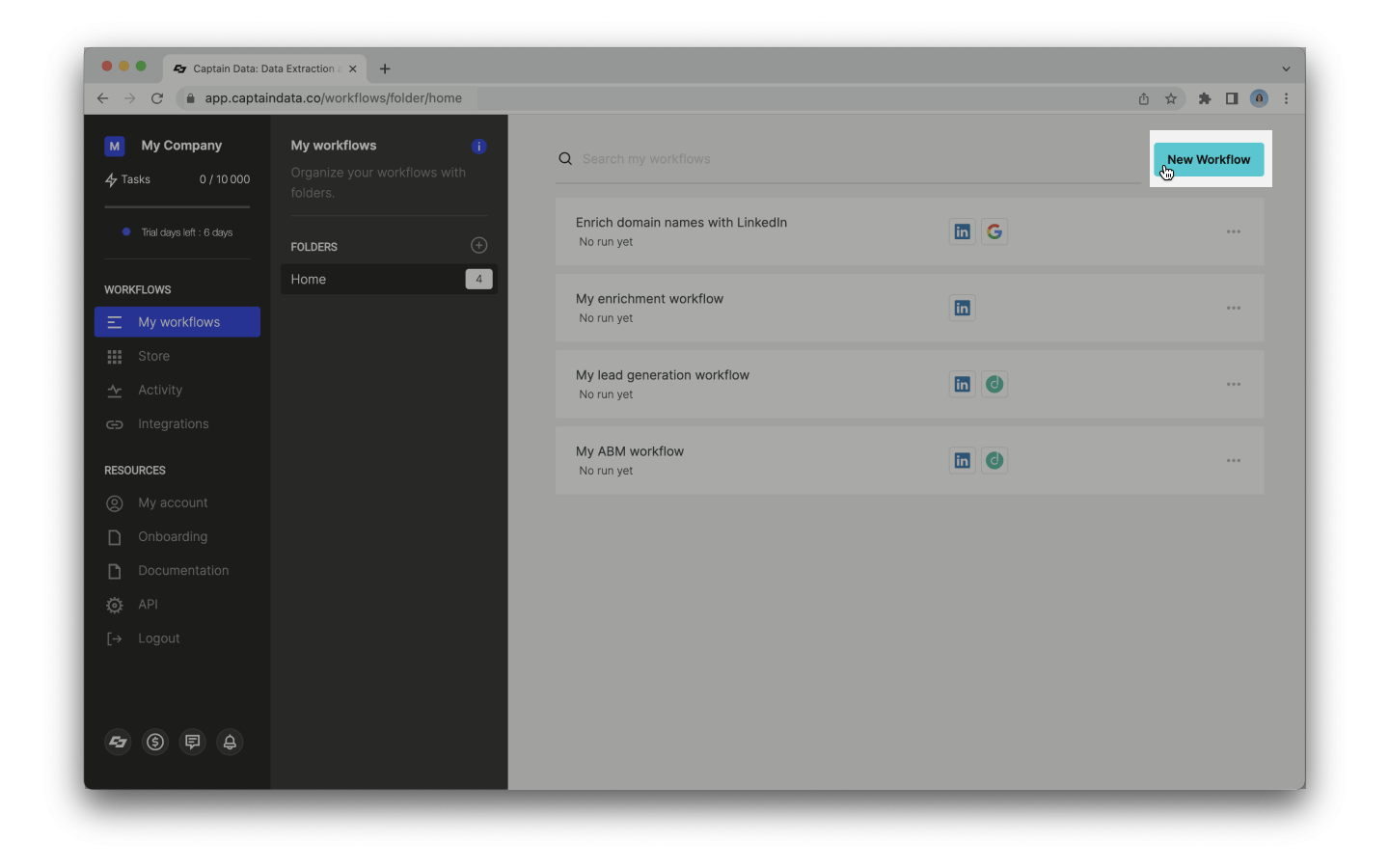
Task: Open options for Enrich domain names with LinkedIn
Action: coord(1234,231)
